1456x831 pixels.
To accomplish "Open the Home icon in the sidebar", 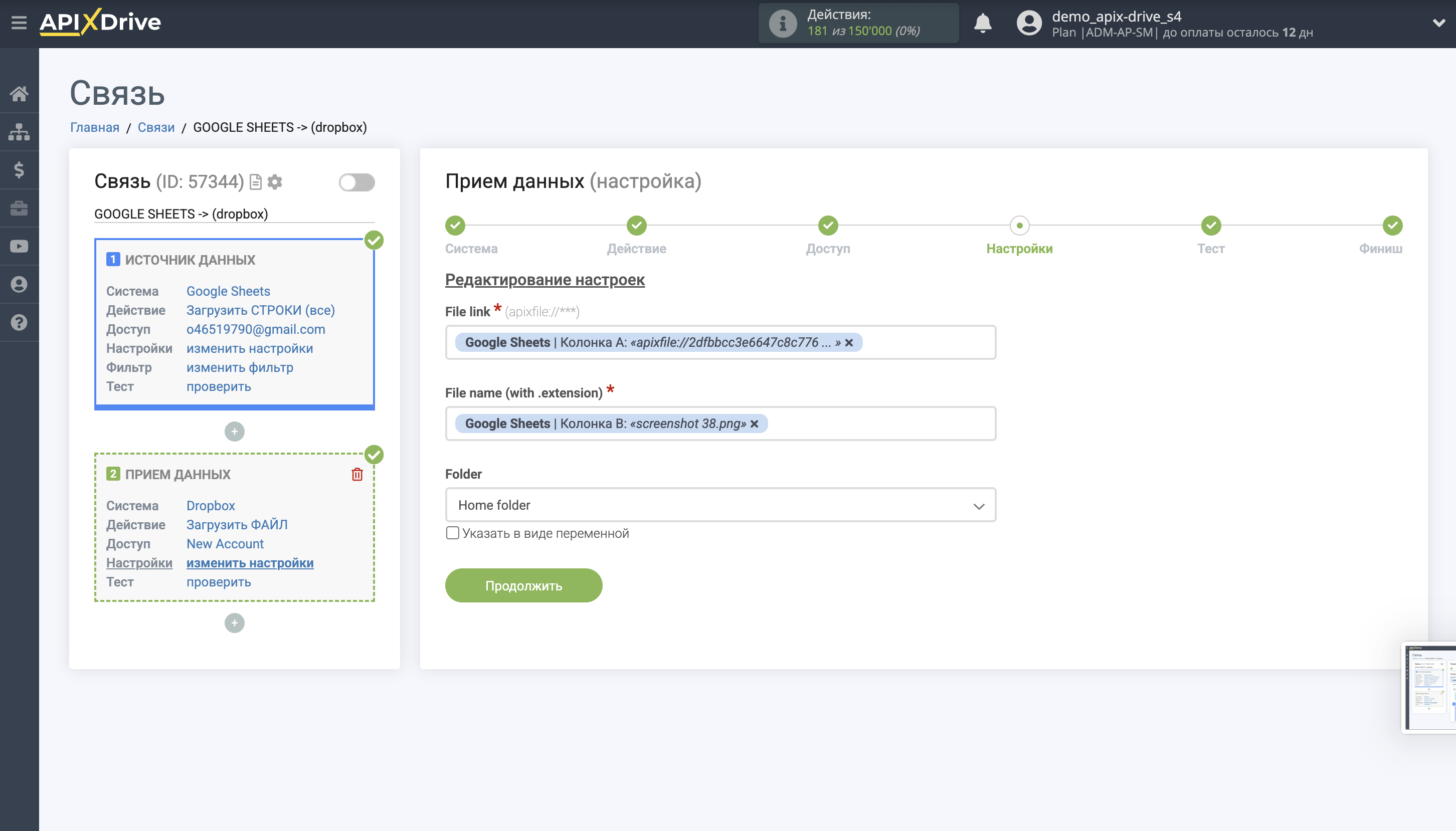I will (x=19, y=93).
